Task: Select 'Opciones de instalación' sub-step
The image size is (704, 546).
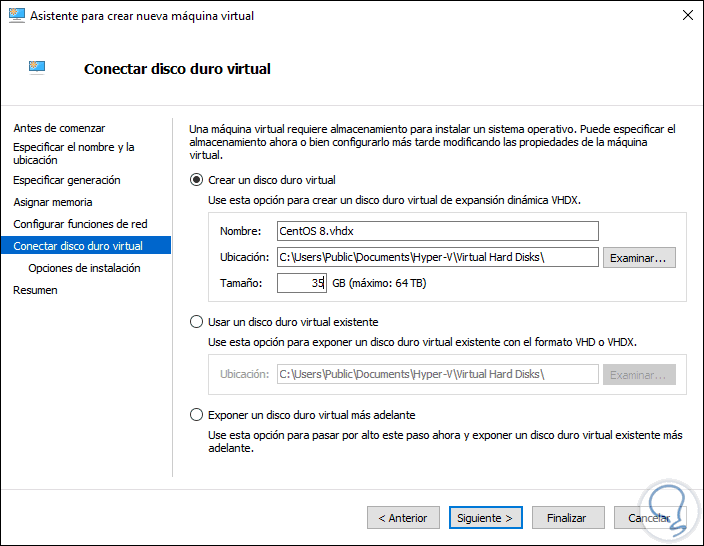Action: coord(84,268)
